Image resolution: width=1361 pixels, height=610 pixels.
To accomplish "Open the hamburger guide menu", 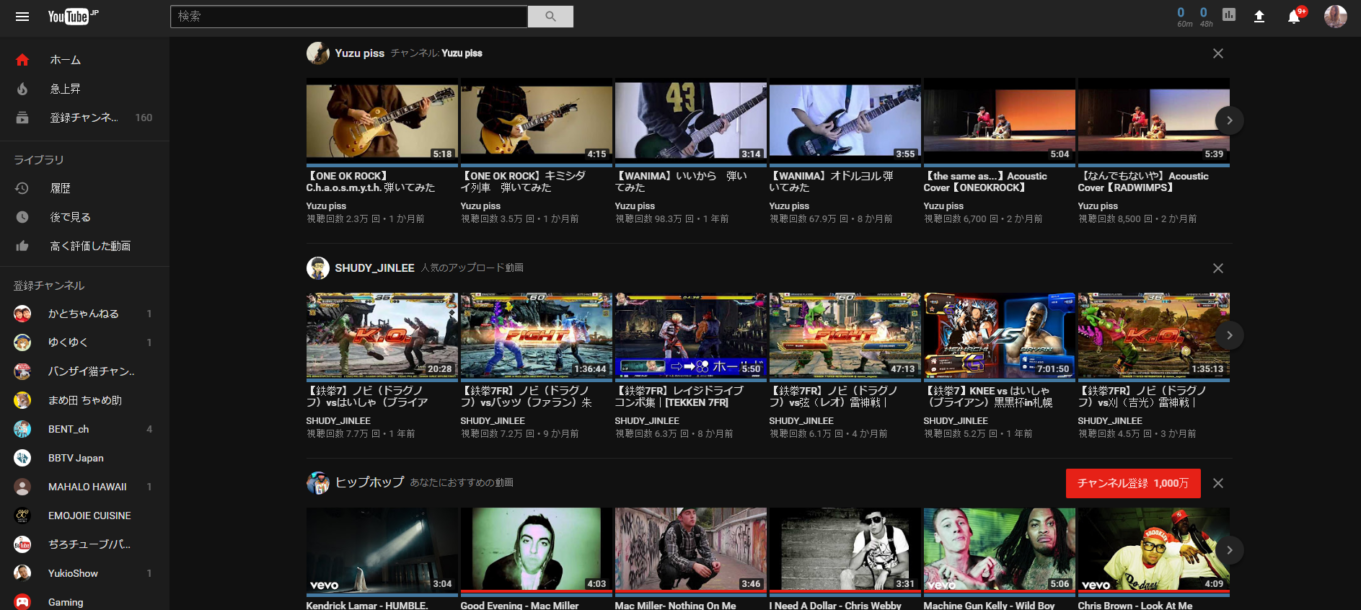I will 22,17.
